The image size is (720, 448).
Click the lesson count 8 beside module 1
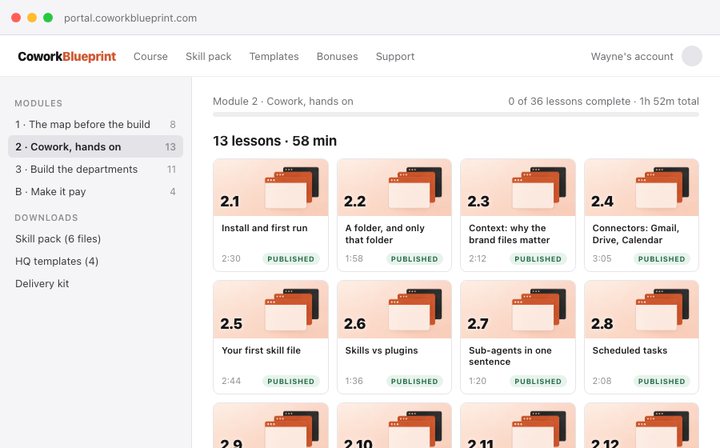[x=173, y=124]
